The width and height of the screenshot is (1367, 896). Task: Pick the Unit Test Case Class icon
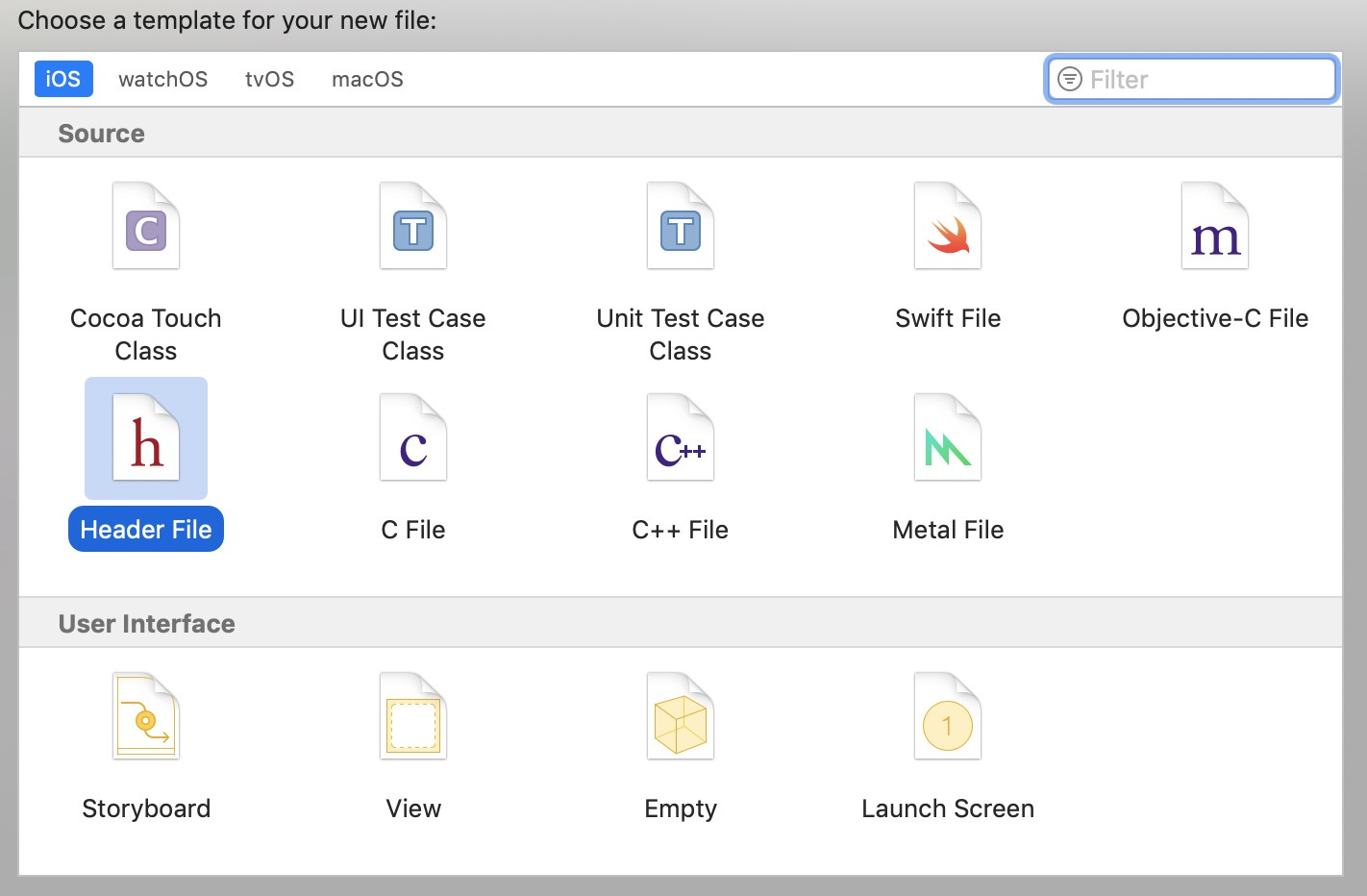pos(681,226)
